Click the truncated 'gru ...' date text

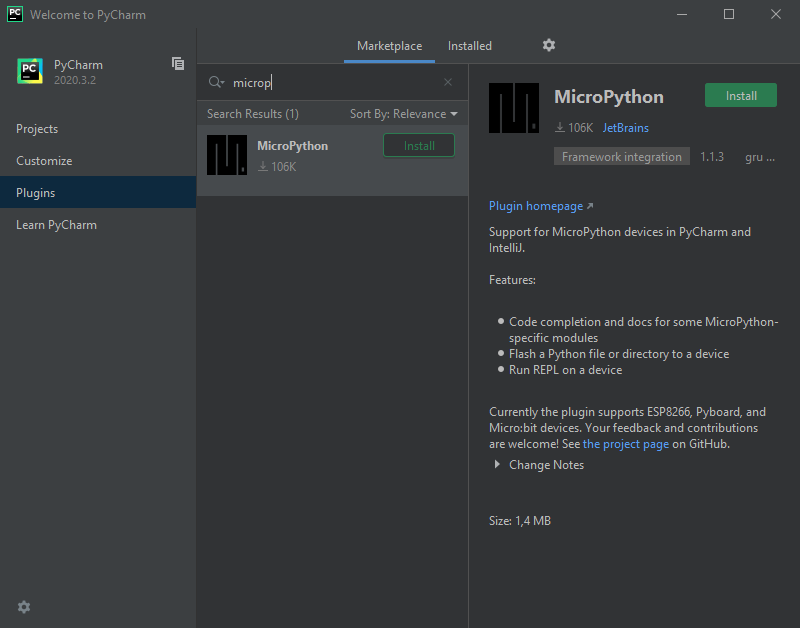pos(760,157)
